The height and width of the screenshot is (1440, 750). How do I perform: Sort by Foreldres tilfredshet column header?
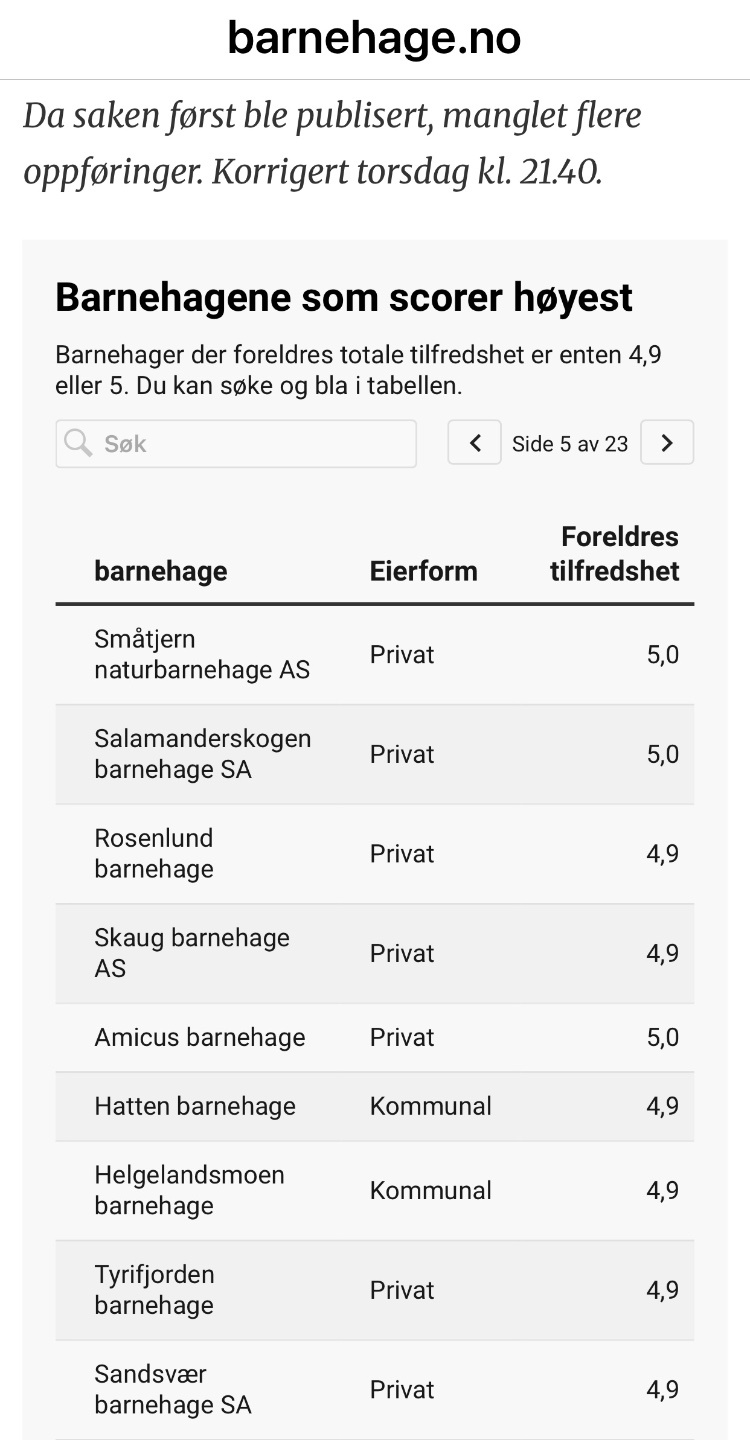[x=614, y=554]
